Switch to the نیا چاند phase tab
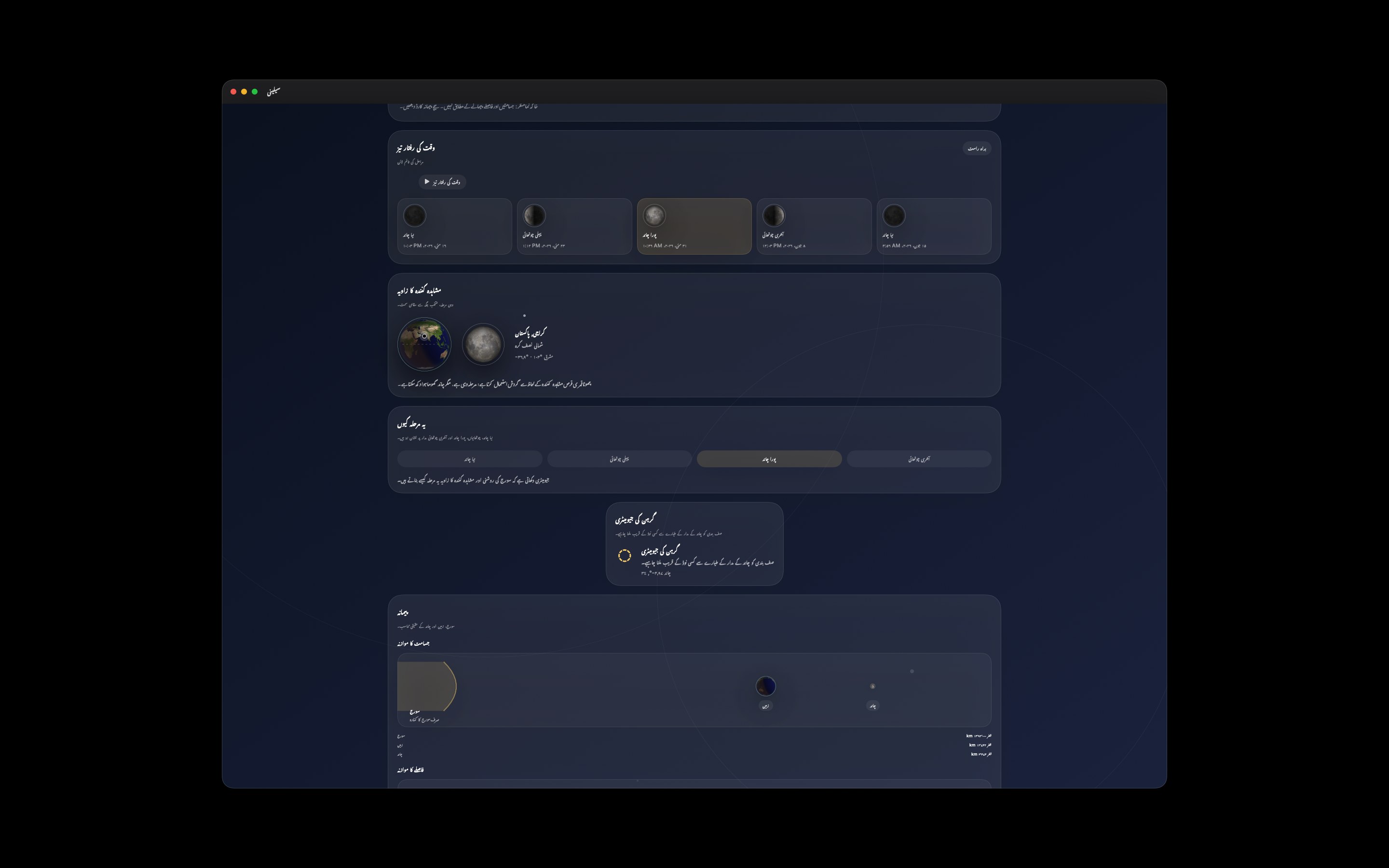 tap(469, 459)
